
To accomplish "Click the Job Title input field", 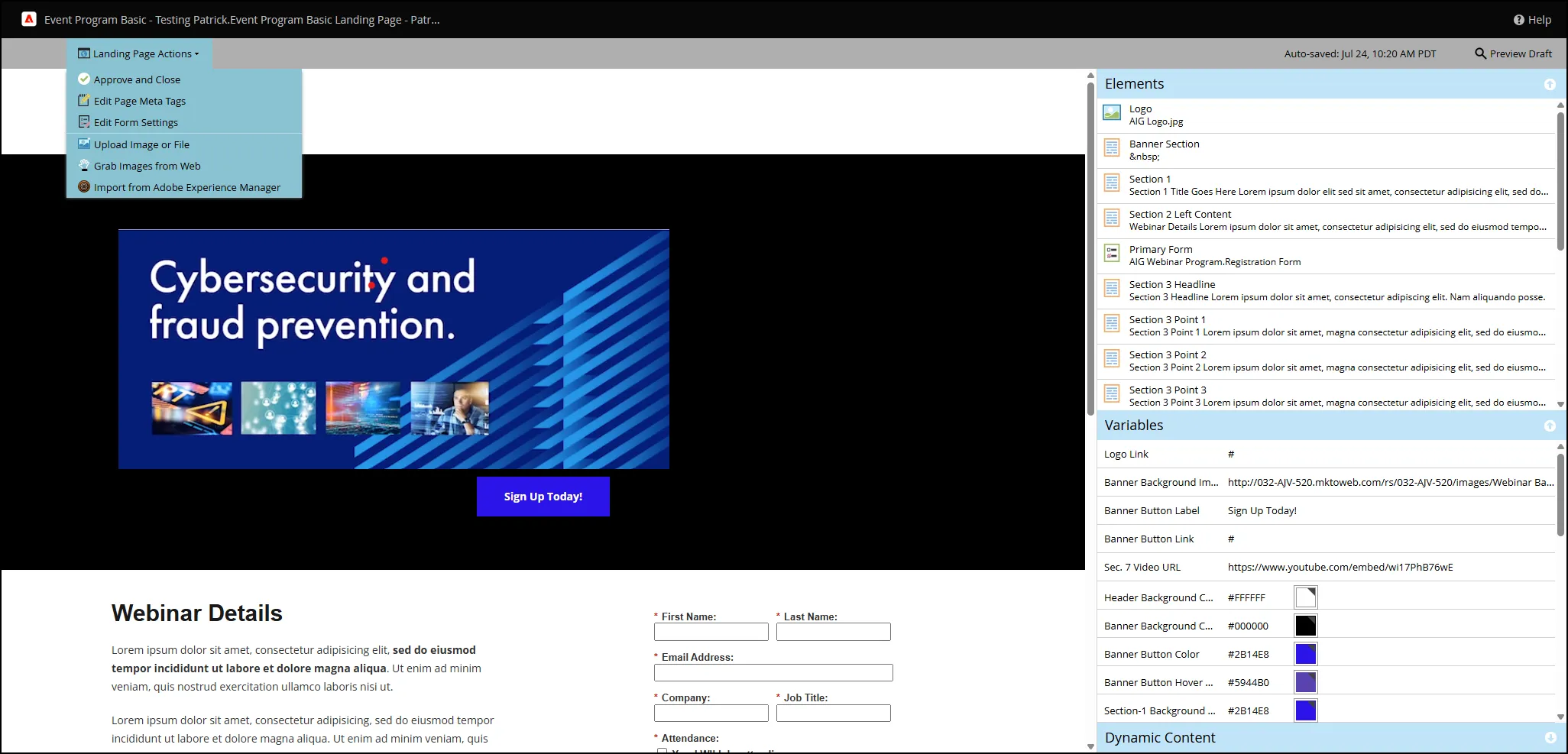I will point(834,713).
